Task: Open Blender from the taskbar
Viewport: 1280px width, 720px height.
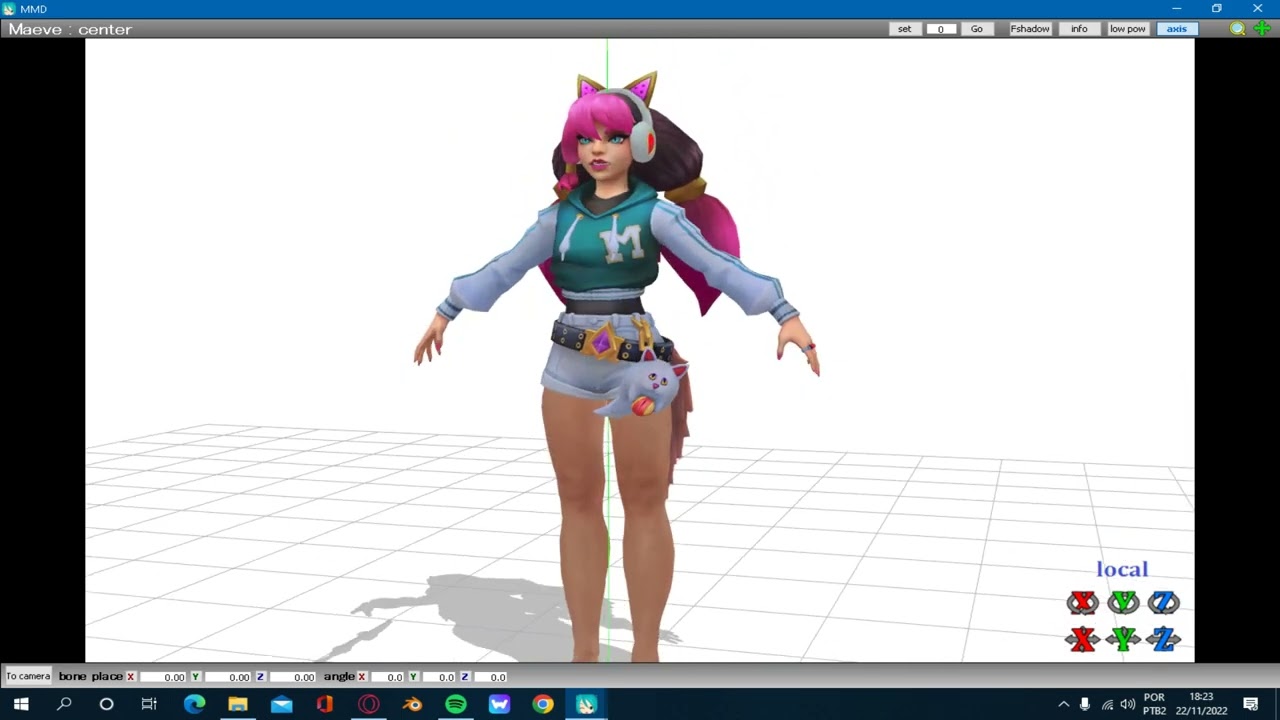Action: 412,705
